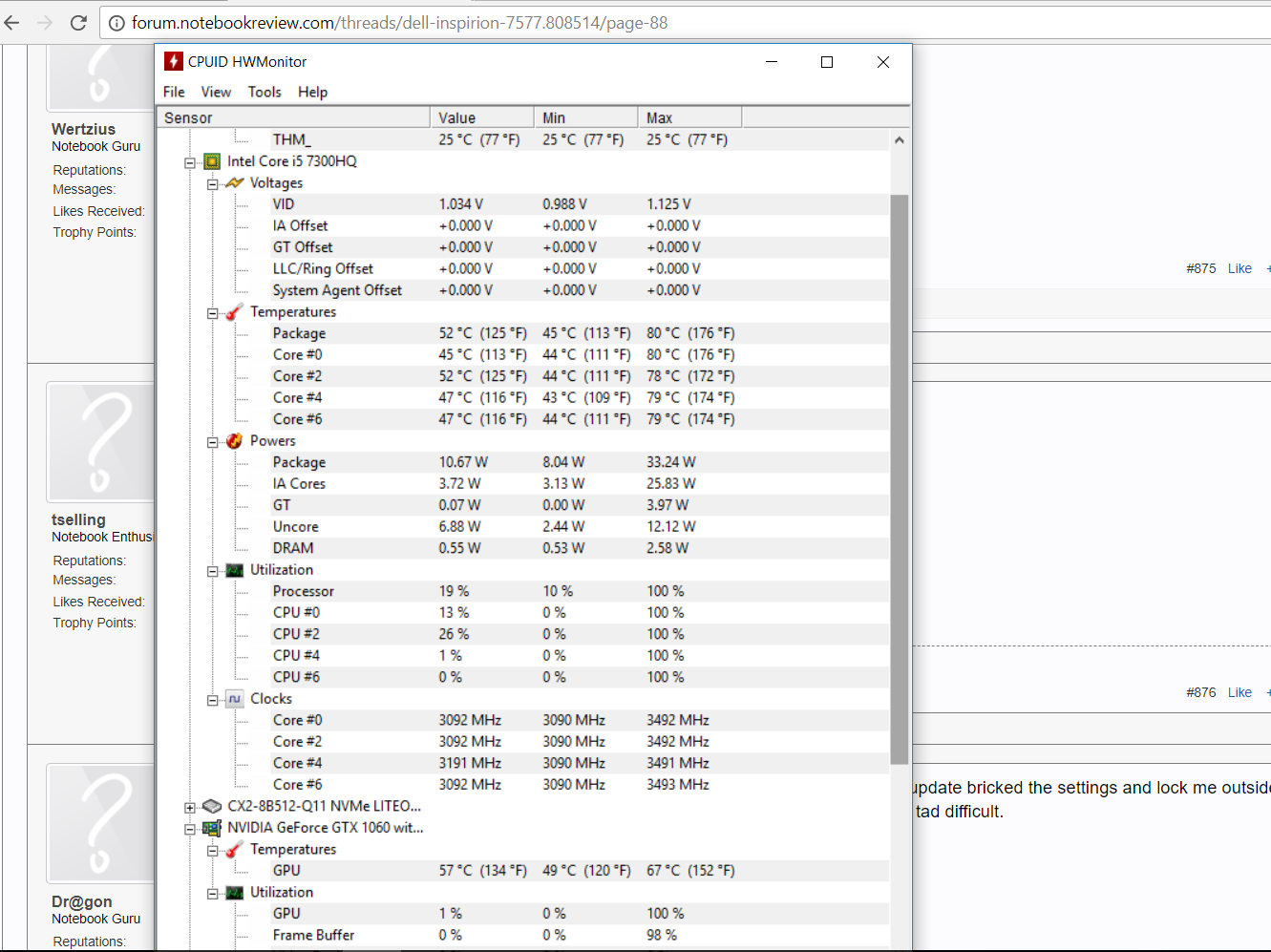Click the Sensor column header
The height and width of the screenshot is (952, 1271).
coord(293,117)
